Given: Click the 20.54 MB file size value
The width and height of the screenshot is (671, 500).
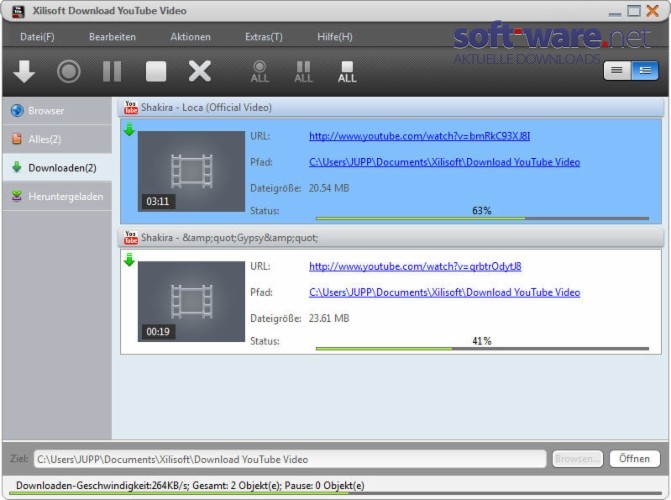Looking at the screenshot, I should click(x=329, y=188).
